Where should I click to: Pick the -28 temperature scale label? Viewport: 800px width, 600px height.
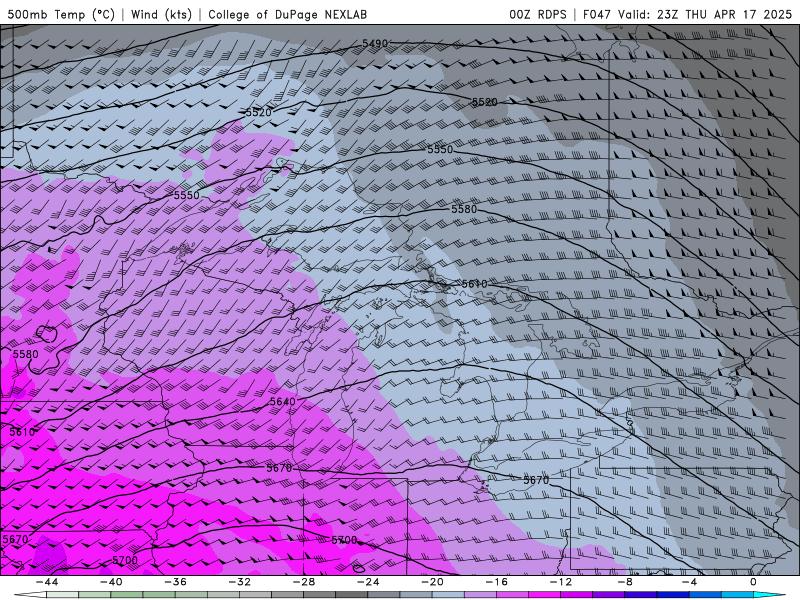[x=304, y=582]
